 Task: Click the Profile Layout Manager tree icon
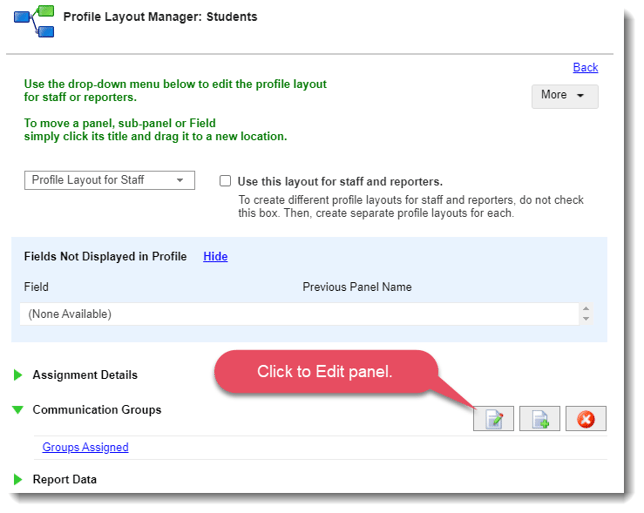point(33,20)
